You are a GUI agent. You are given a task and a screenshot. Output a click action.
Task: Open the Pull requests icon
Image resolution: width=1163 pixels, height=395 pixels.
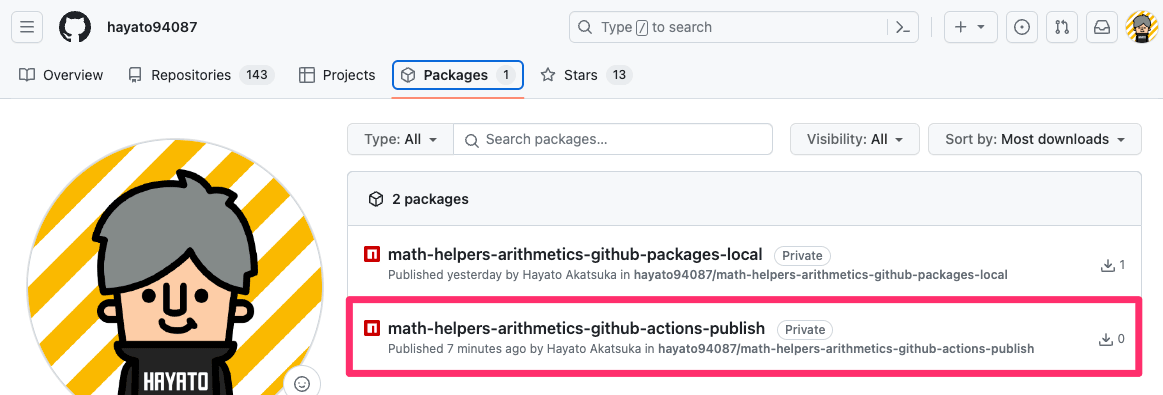click(1061, 27)
